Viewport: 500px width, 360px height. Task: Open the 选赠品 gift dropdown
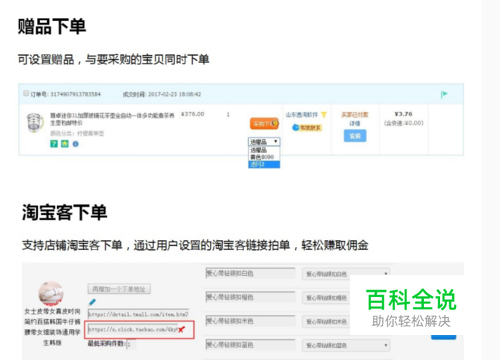[264, 142]
